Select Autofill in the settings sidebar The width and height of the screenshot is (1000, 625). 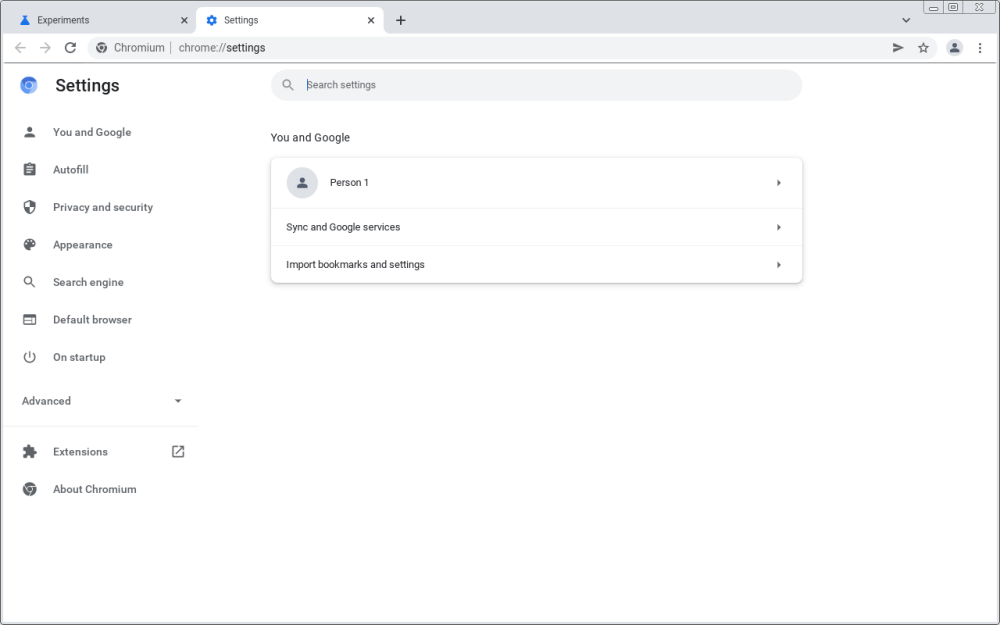[71, 170]
